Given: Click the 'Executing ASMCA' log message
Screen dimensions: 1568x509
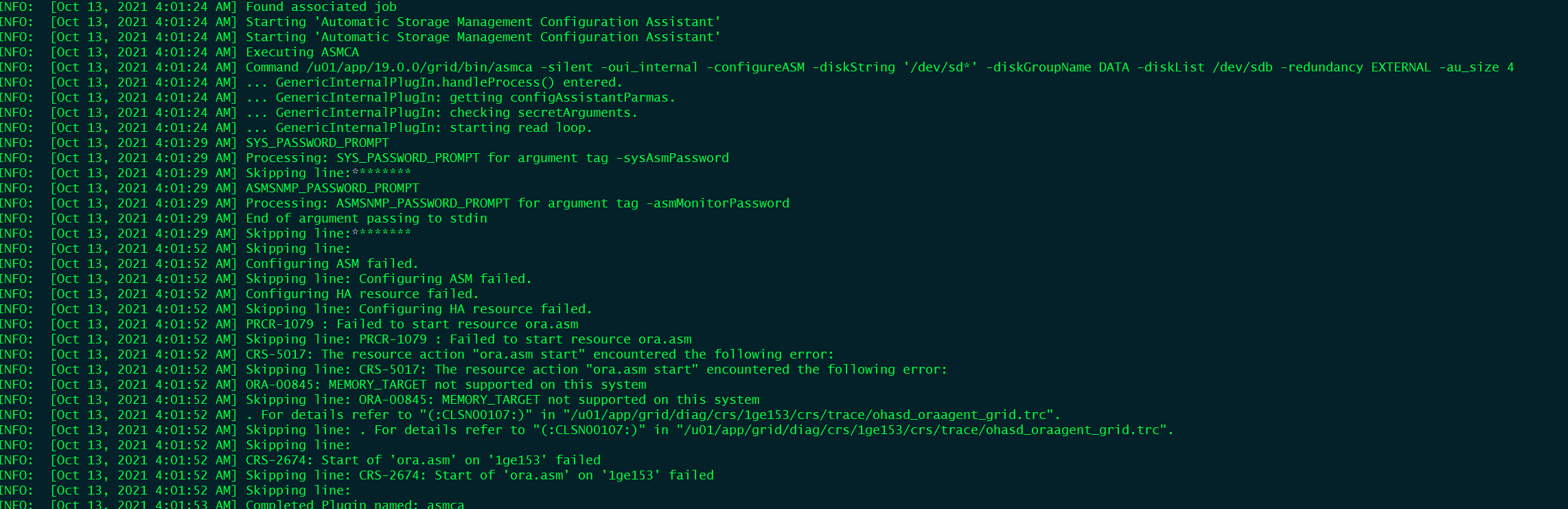Looking at the screenshot, I should (x=302, y=52).
